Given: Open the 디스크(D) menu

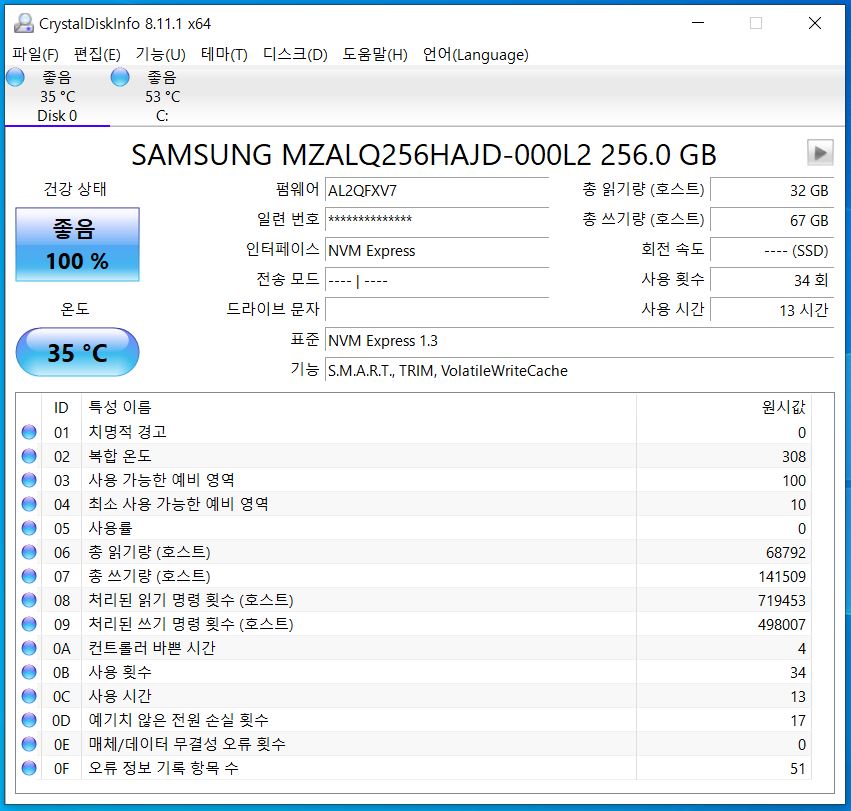Looking at the screenshot, I should pyautogui.click(x=295, y=54).
